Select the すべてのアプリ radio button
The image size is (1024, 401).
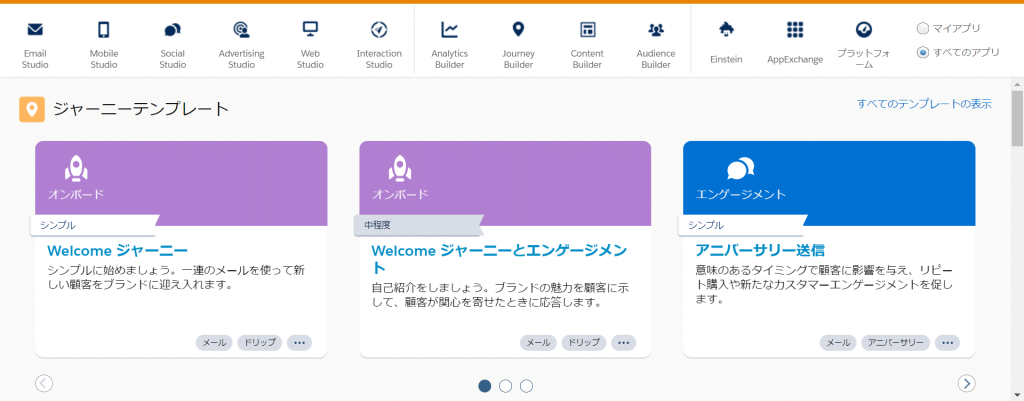(x=923, y=52)
